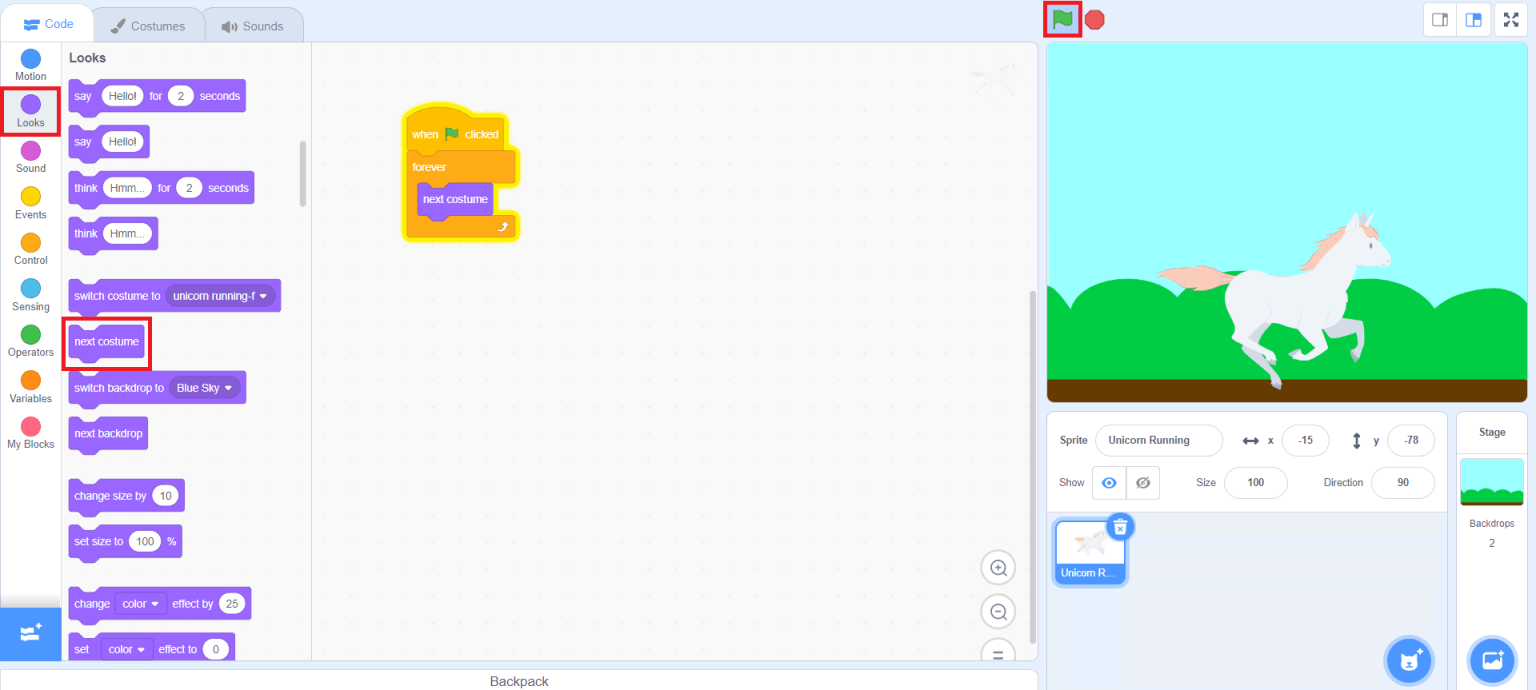
Task: Choose a new sprite with cat icon
Action: tap(1410, 660)
